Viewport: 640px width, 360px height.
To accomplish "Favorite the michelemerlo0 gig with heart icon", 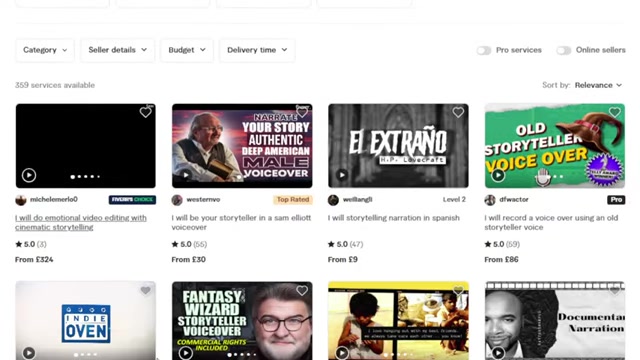I will click(145, 112).
